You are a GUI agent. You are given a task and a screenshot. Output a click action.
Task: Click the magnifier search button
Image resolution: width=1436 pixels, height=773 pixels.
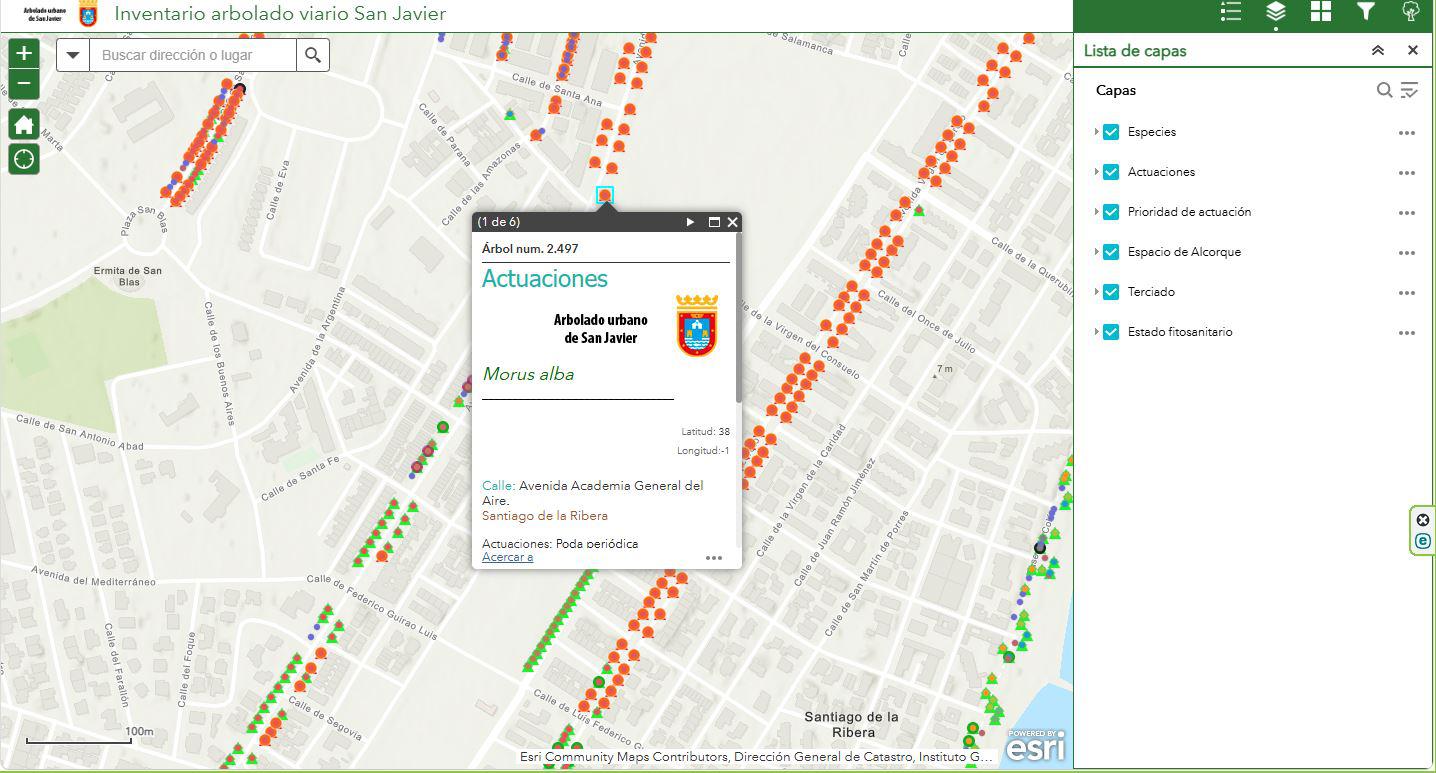[313, 55]
